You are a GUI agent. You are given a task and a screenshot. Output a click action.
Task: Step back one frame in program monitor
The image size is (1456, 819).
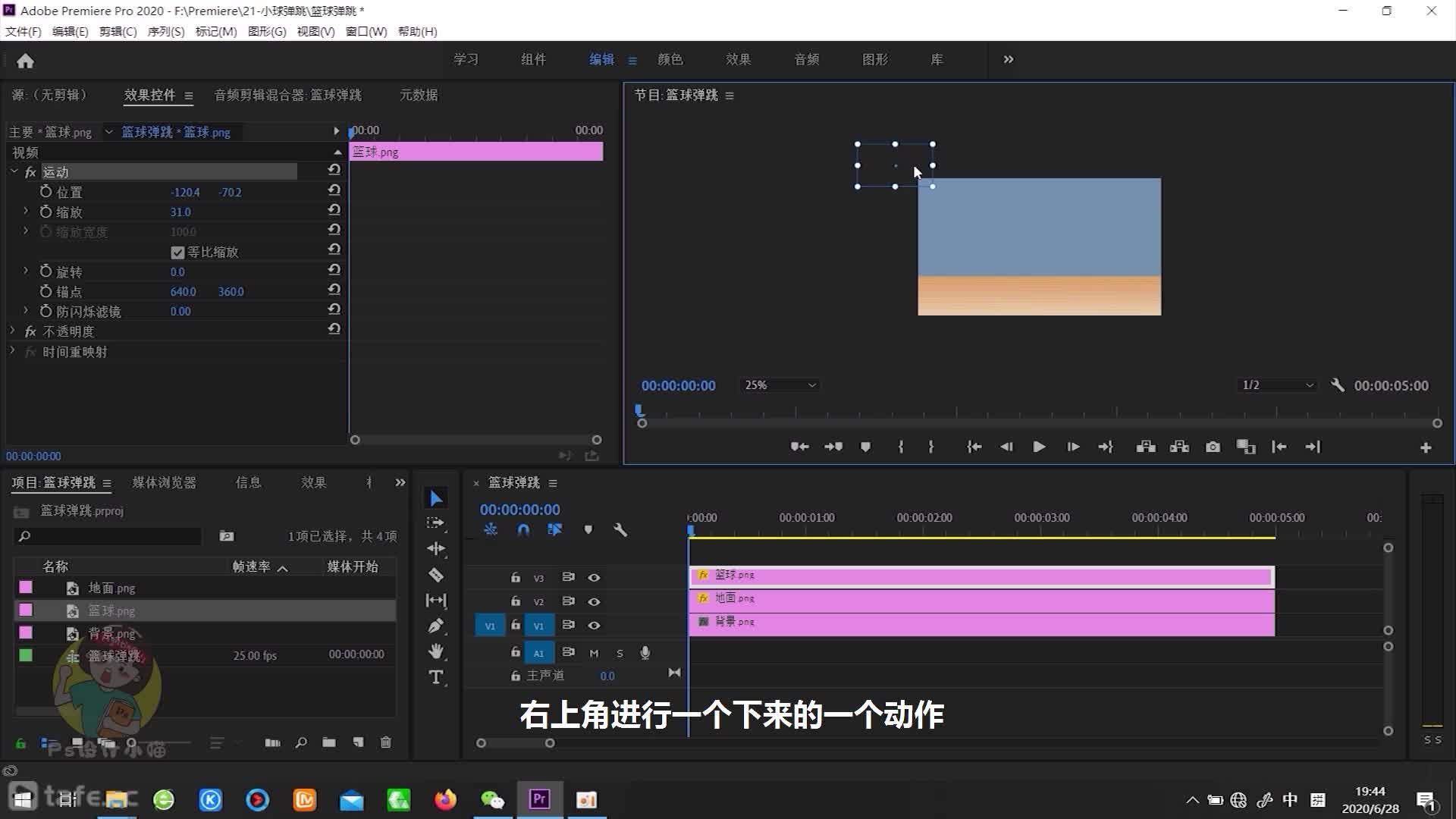[x=1006, y=447]
